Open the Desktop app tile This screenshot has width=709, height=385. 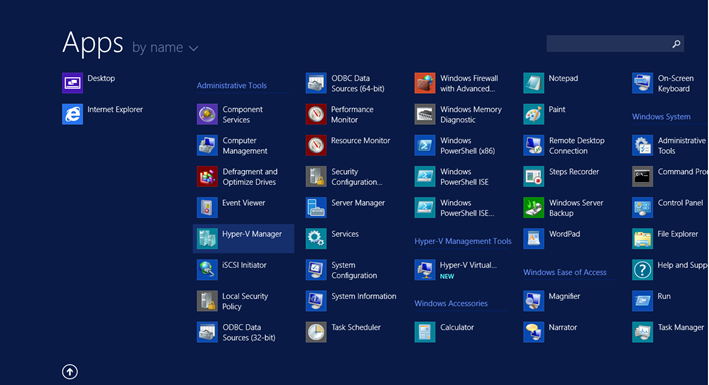[89, 83]
